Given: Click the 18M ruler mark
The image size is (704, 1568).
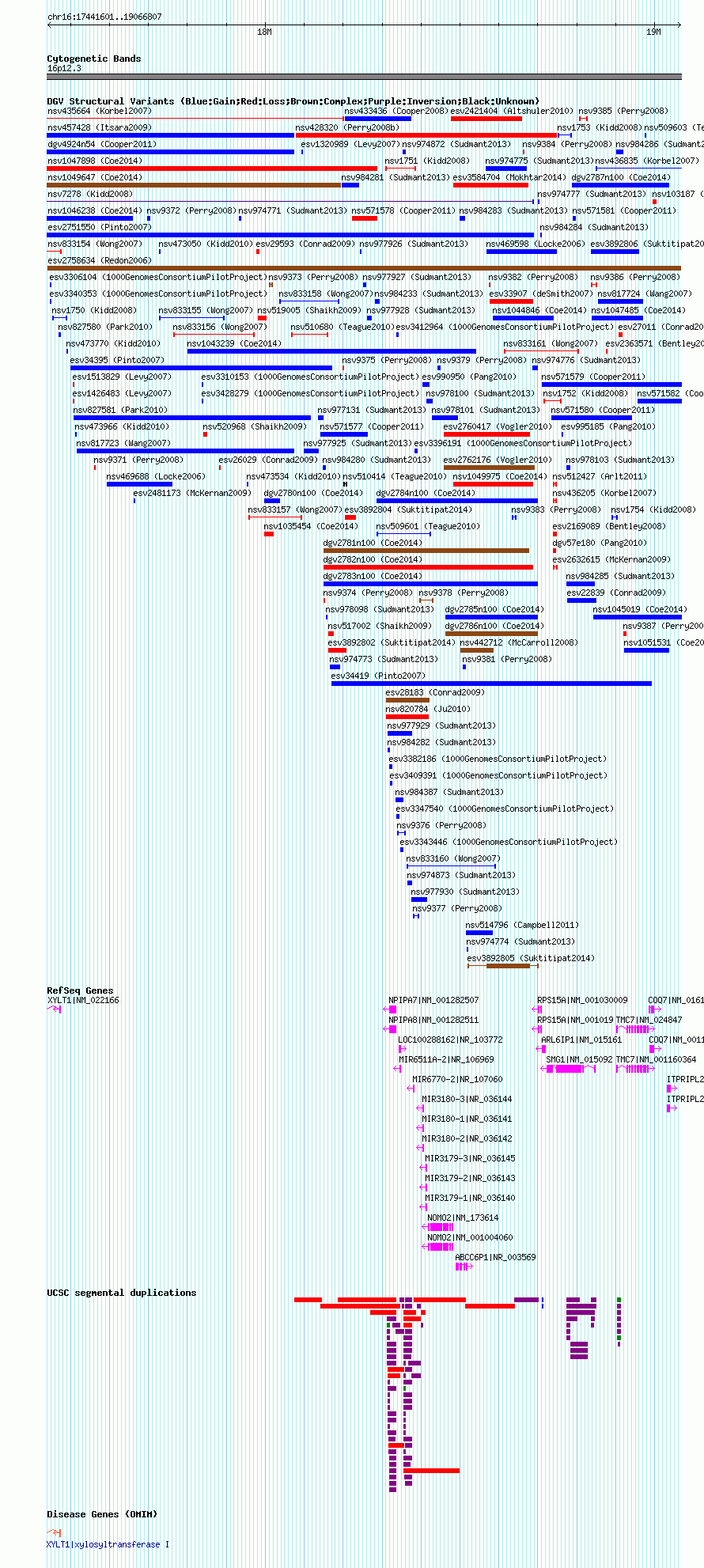Looking at the screenshot, I should (264, 32).
